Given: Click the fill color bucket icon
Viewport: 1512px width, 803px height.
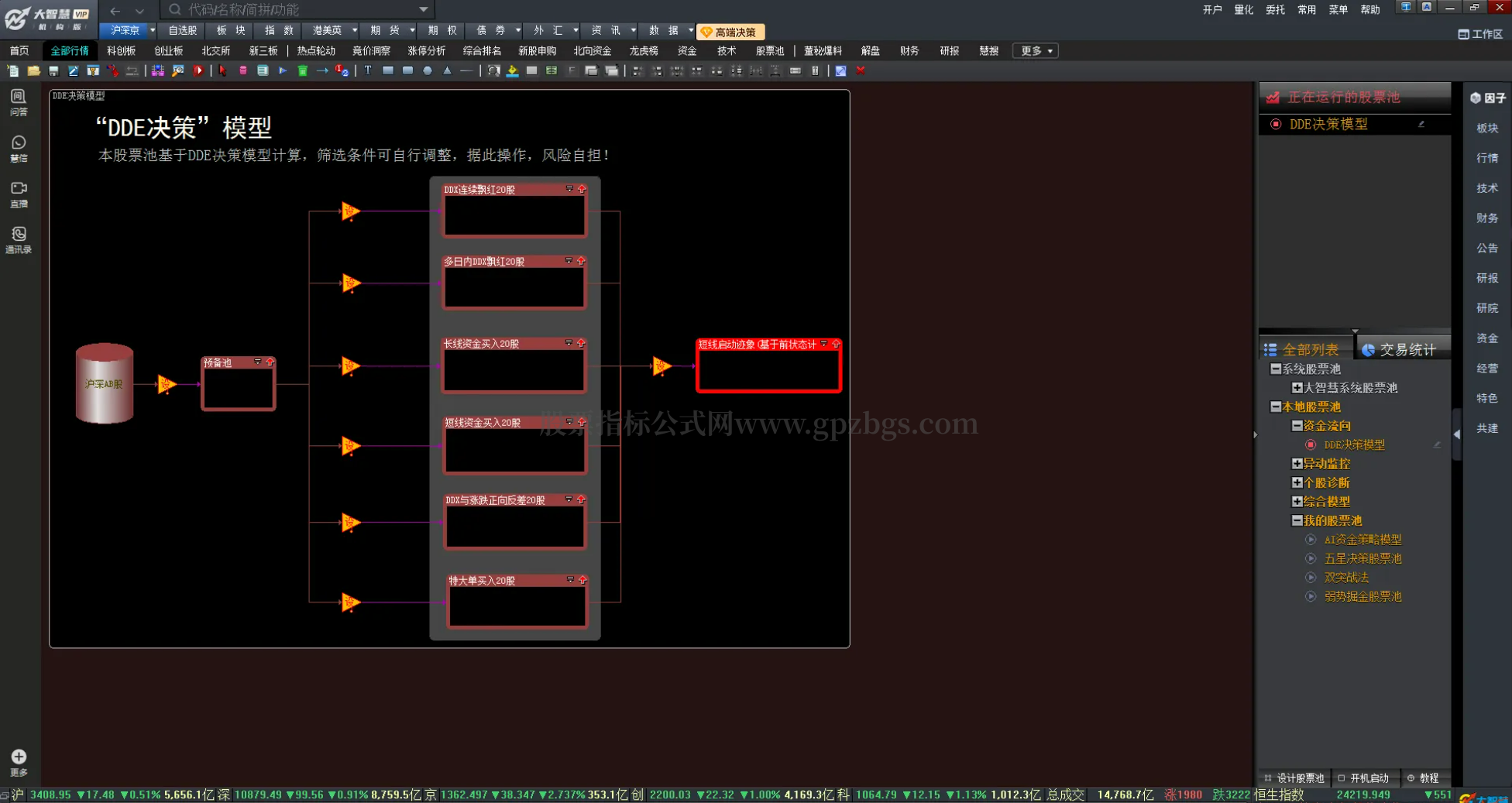Looking at the screenshot, I should (512, 70).
